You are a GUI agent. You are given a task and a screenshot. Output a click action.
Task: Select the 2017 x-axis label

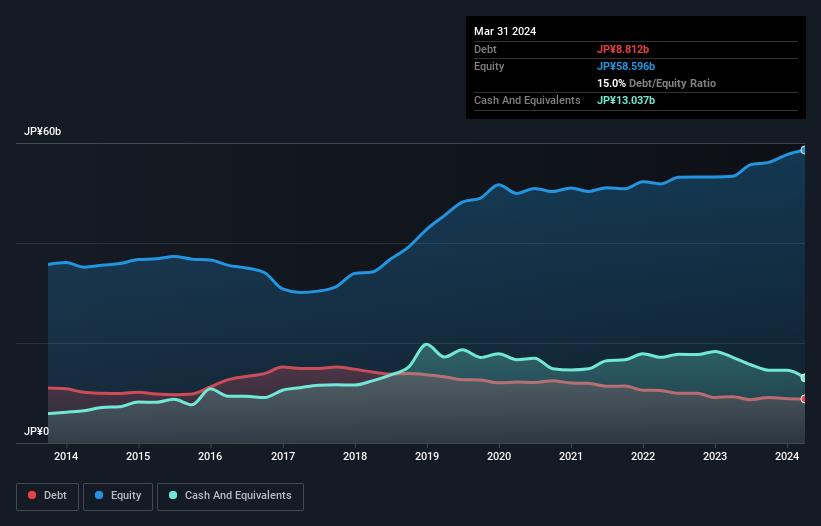[x=283, y=457]
